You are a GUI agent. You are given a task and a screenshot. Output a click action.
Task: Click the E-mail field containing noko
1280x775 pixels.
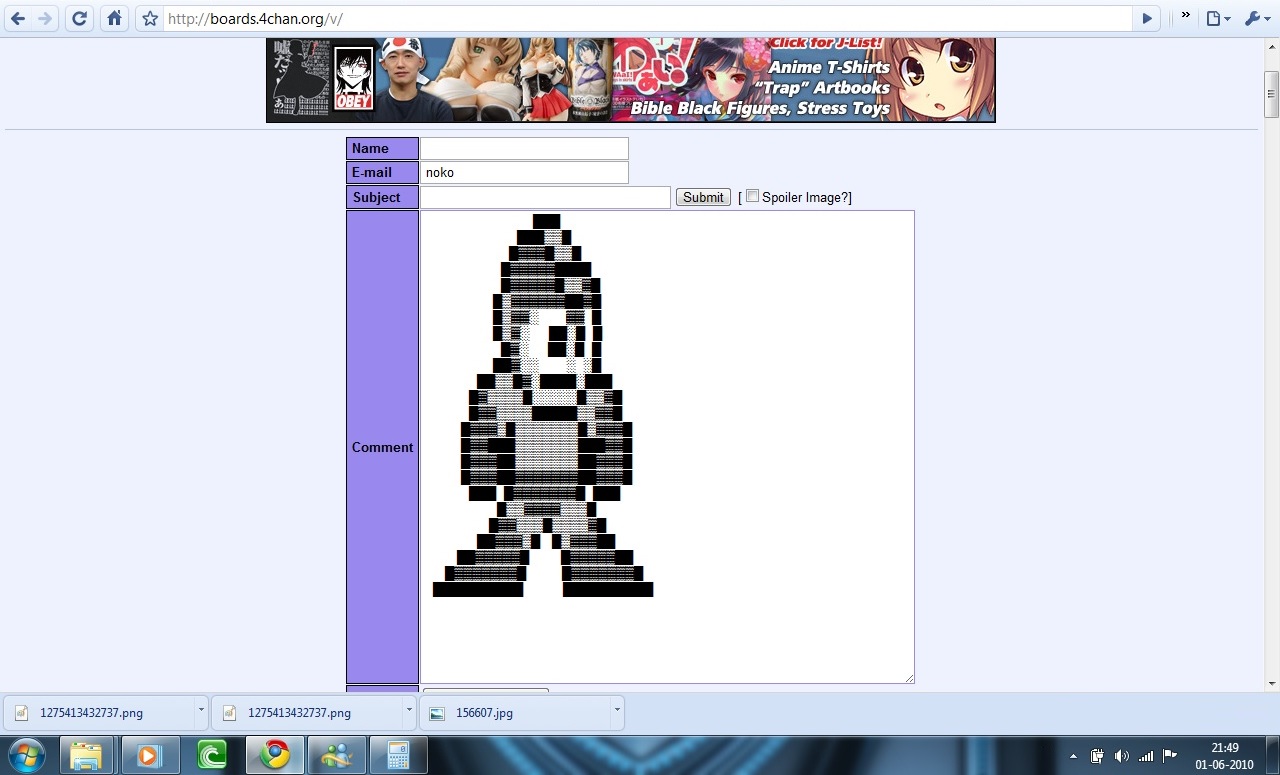(x=524, y=172)
